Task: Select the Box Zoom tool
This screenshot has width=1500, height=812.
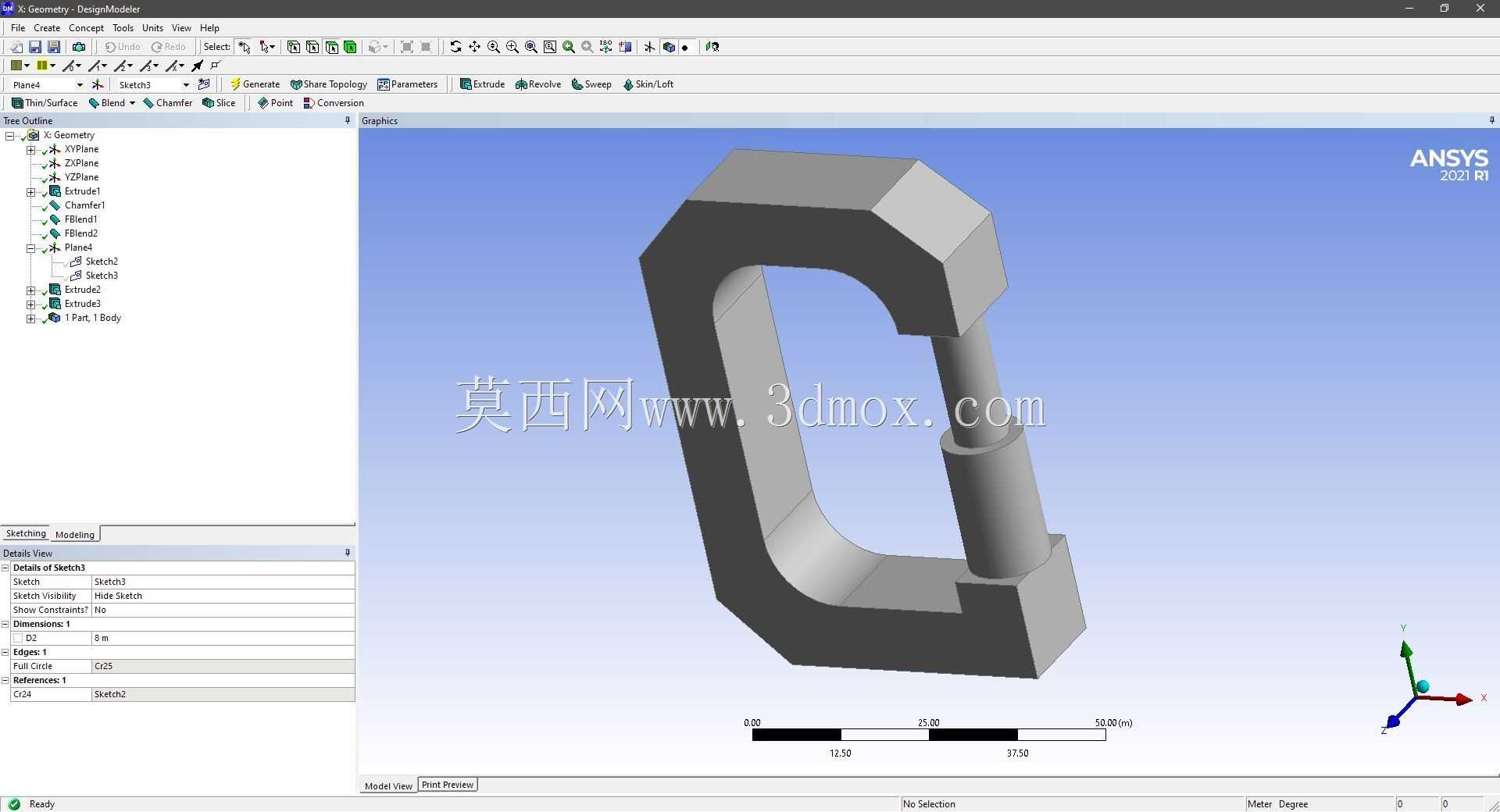Action: pos(512,47)
